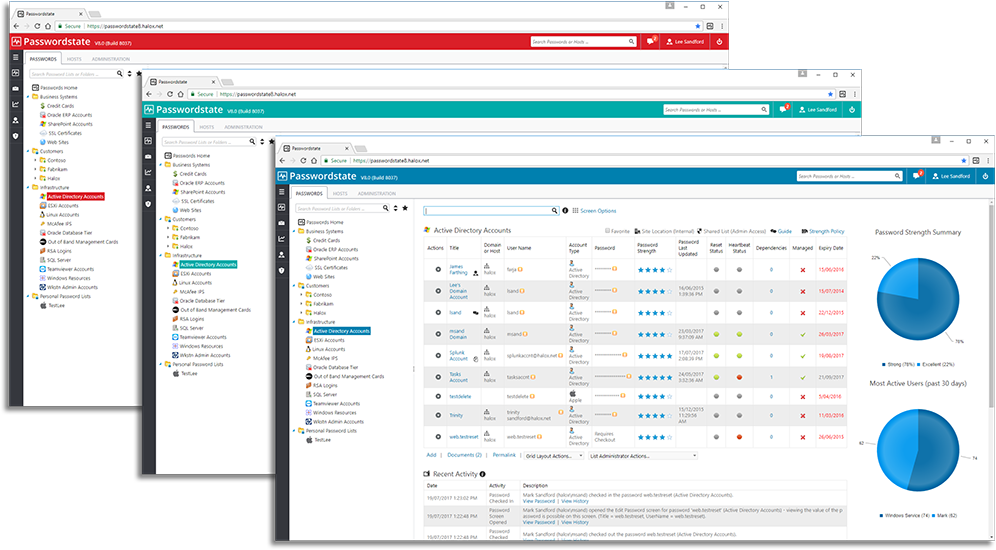Open Grid Layout Actions dropdown

pos(554,456)
